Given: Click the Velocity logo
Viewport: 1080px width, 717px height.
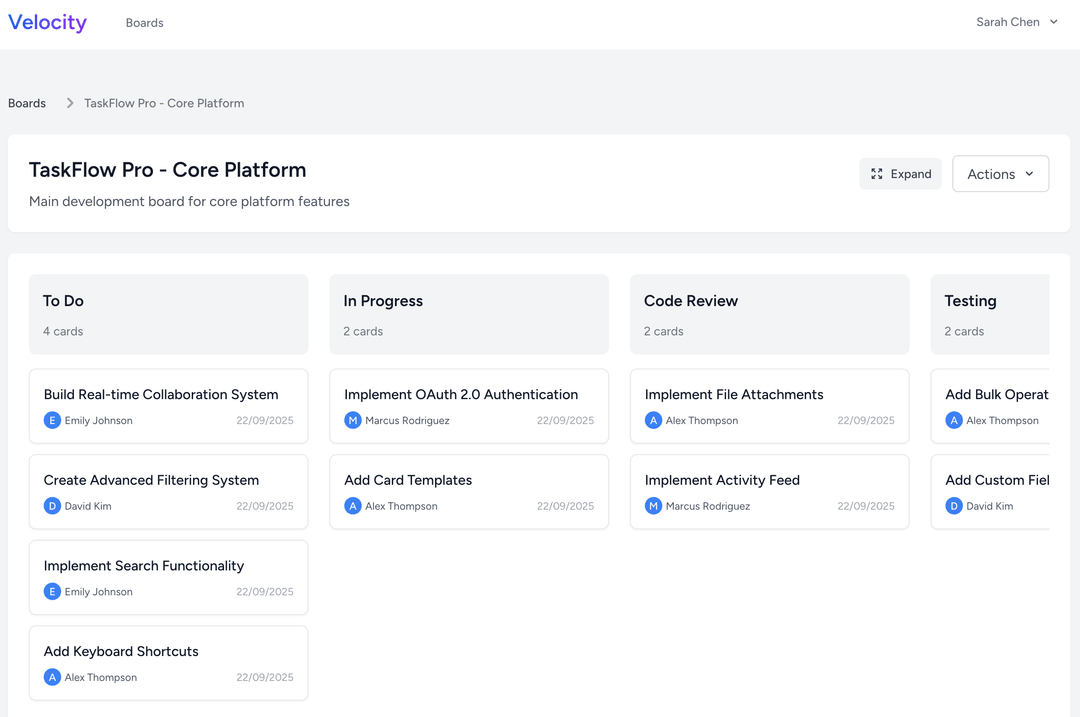Looking at the screenshot, I should 47,22.
